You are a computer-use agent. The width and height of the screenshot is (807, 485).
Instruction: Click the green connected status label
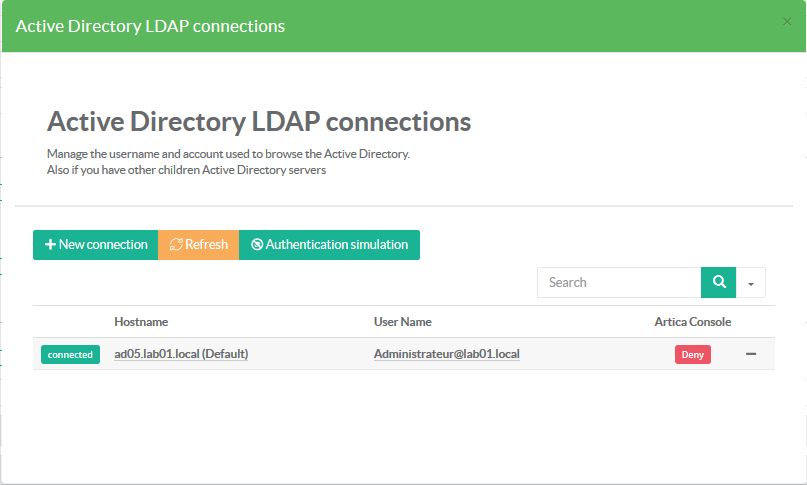click(70, 354)
